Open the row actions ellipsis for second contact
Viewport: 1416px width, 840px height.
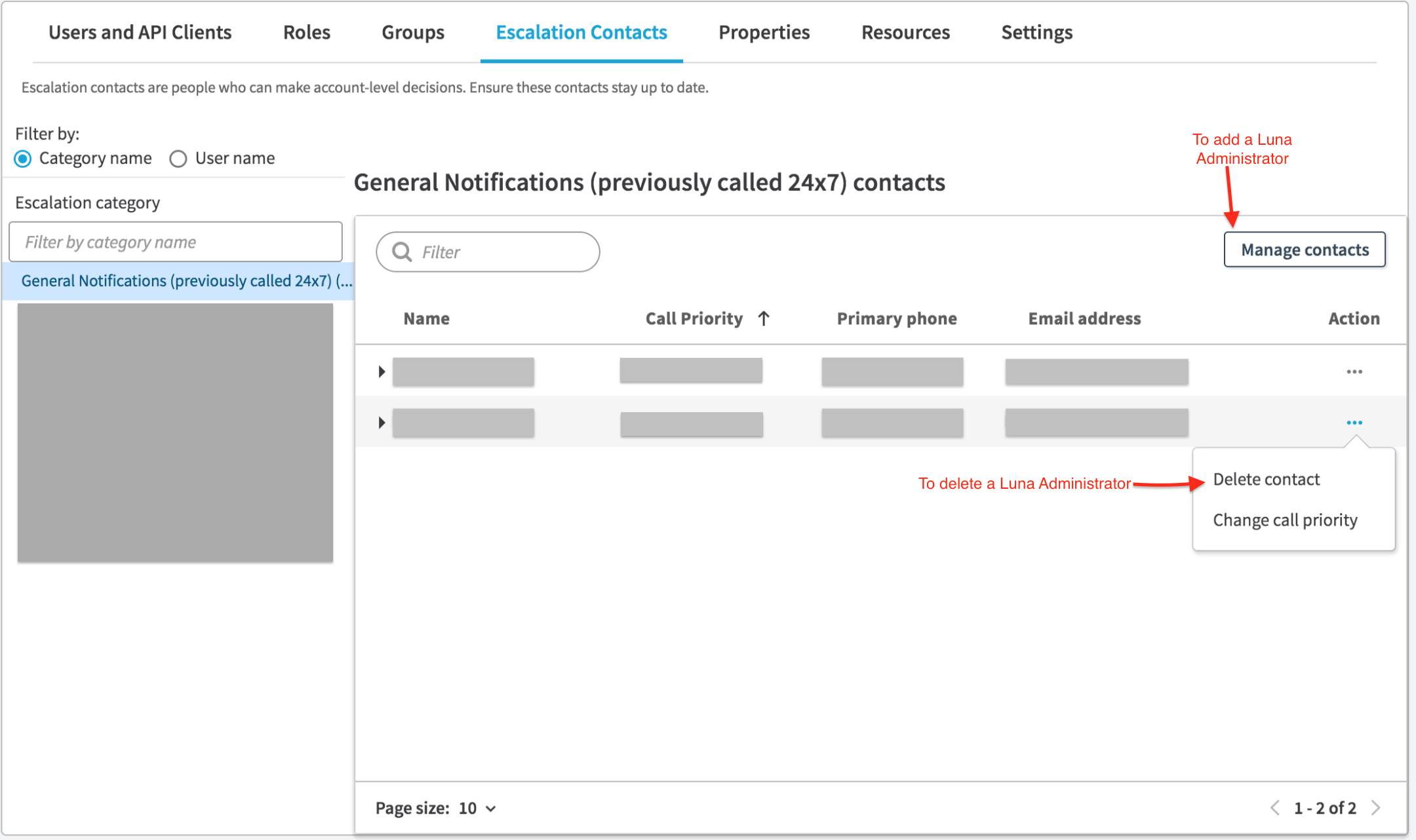[x=1354, y=422]
